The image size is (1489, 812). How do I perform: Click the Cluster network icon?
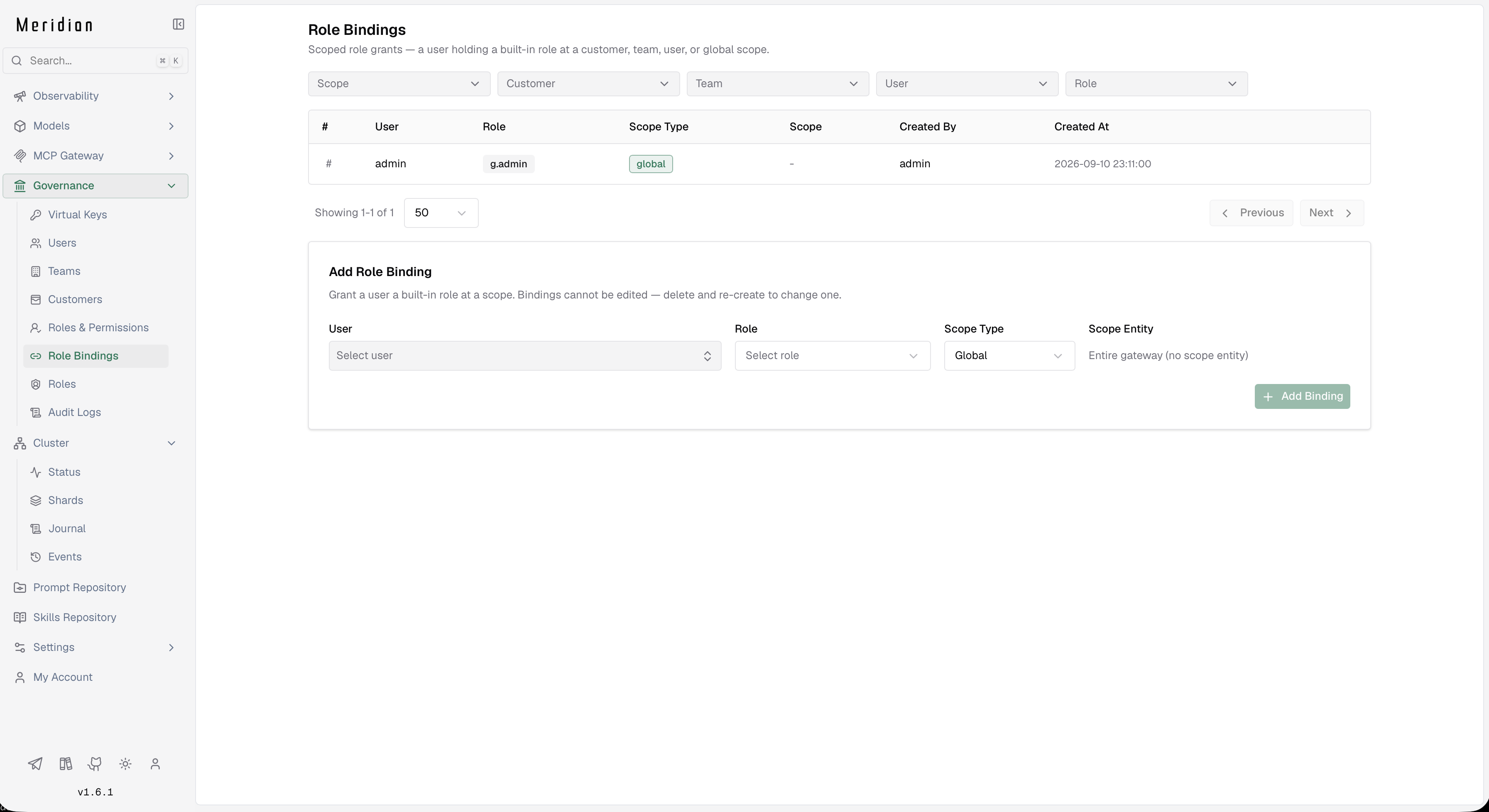pyautogui.click(x=20, y=443)
